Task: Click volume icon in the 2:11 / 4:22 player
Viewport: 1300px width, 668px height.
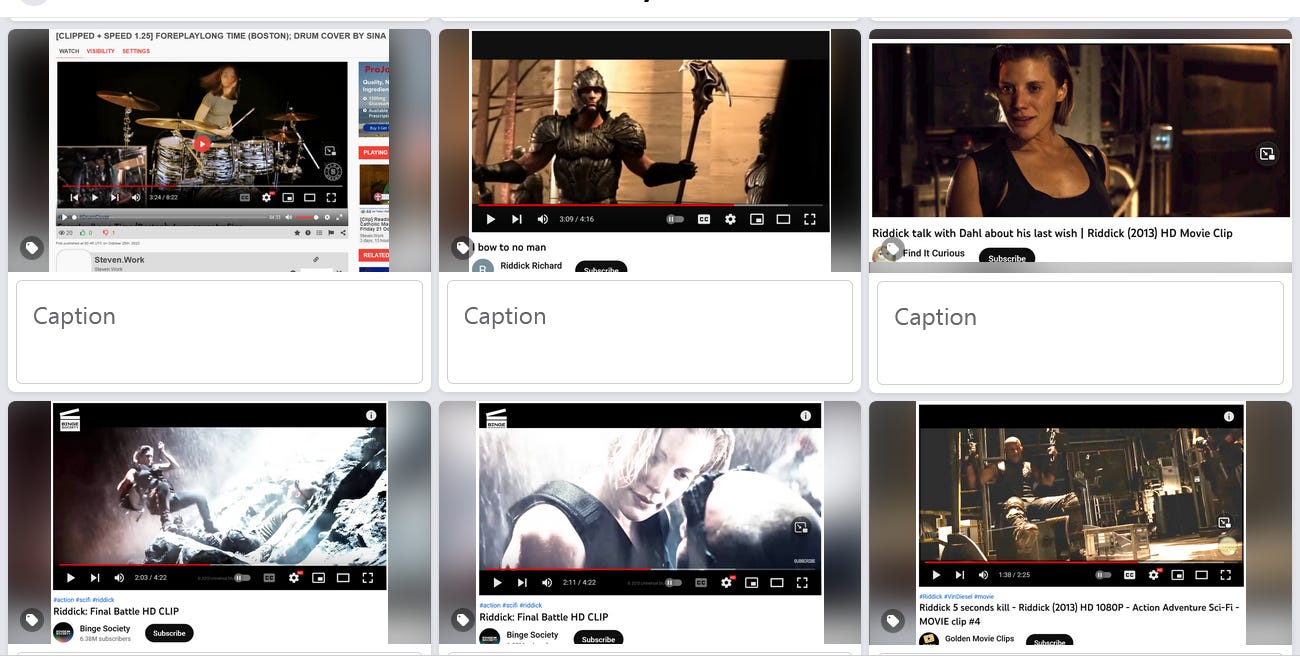Action: pyautogui.click(x=547, y=582)
